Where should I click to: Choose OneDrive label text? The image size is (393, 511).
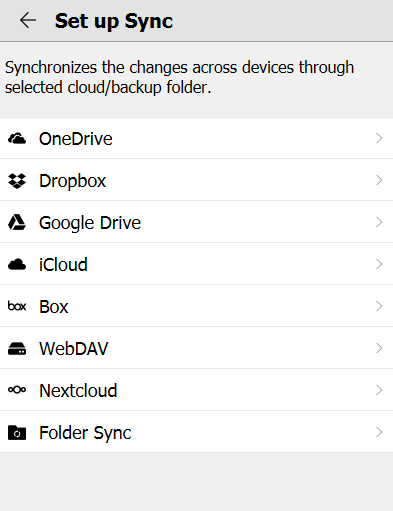[76, 139]
